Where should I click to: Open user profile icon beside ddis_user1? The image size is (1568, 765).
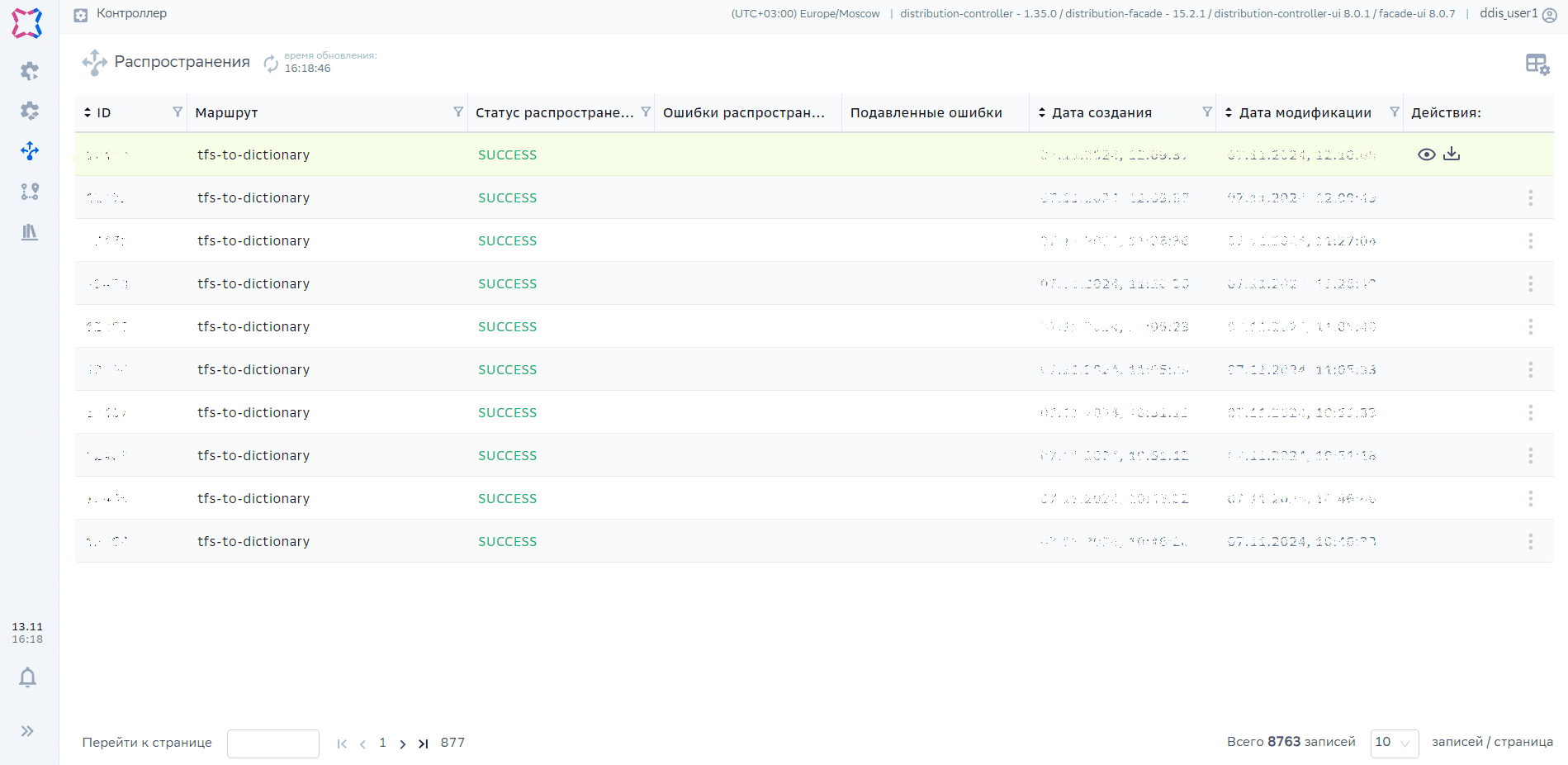1550,15
